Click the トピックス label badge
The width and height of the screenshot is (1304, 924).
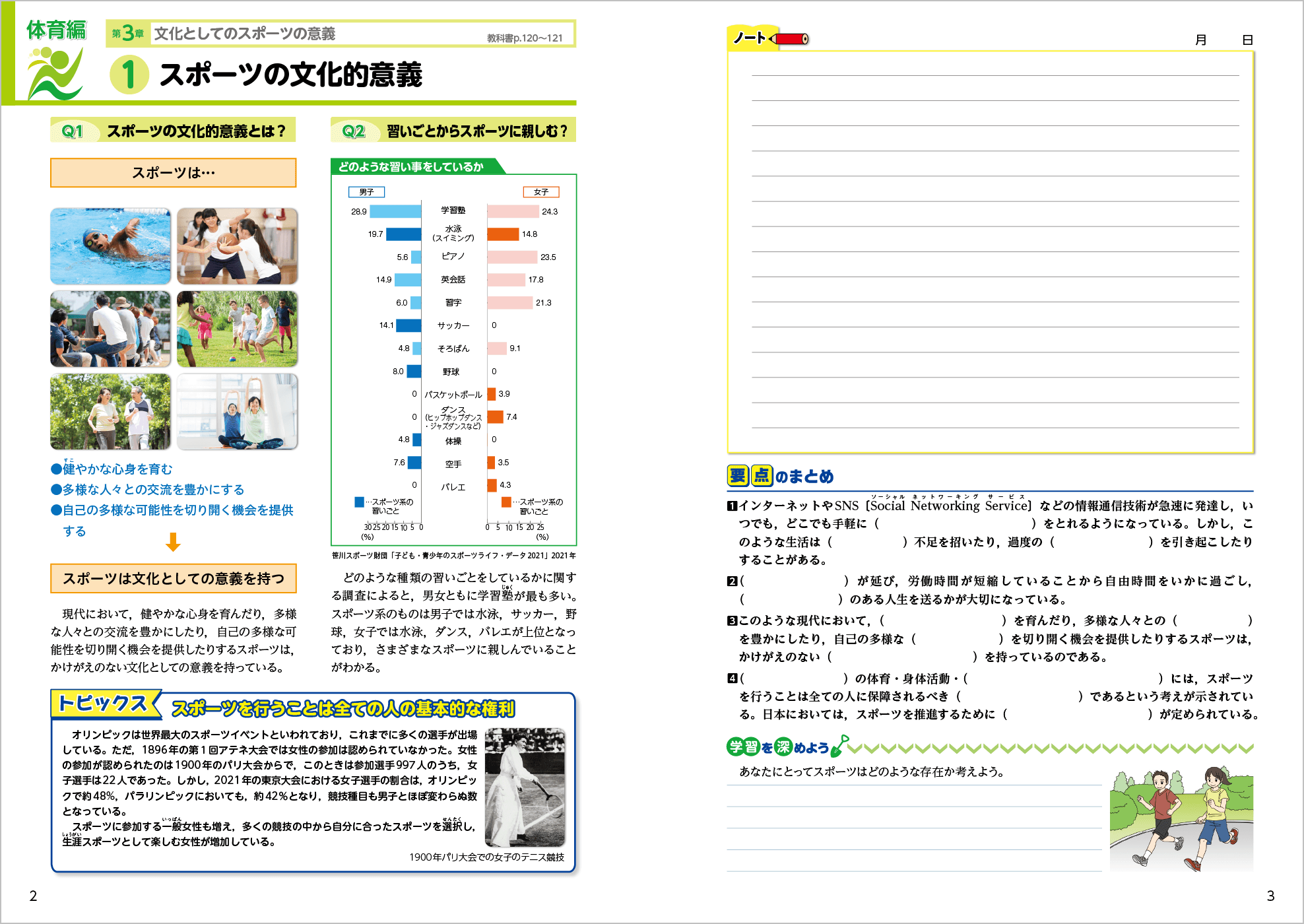(104, 704)
